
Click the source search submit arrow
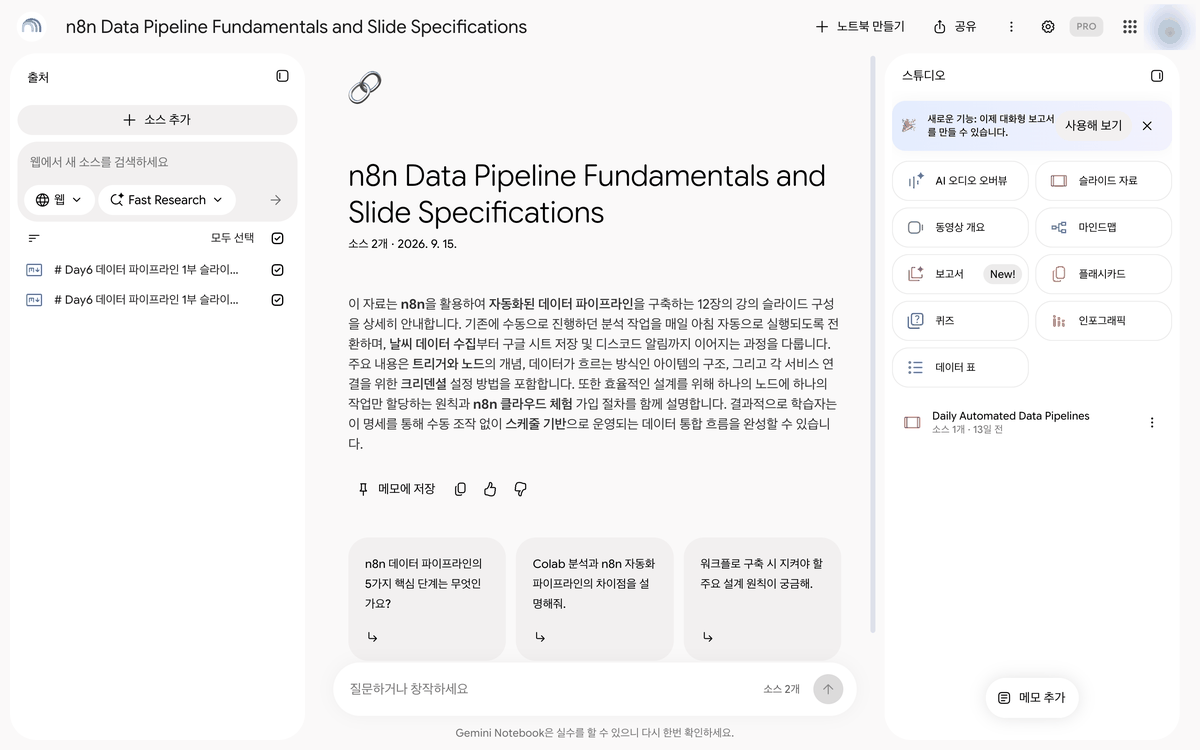tap(276, 200)
